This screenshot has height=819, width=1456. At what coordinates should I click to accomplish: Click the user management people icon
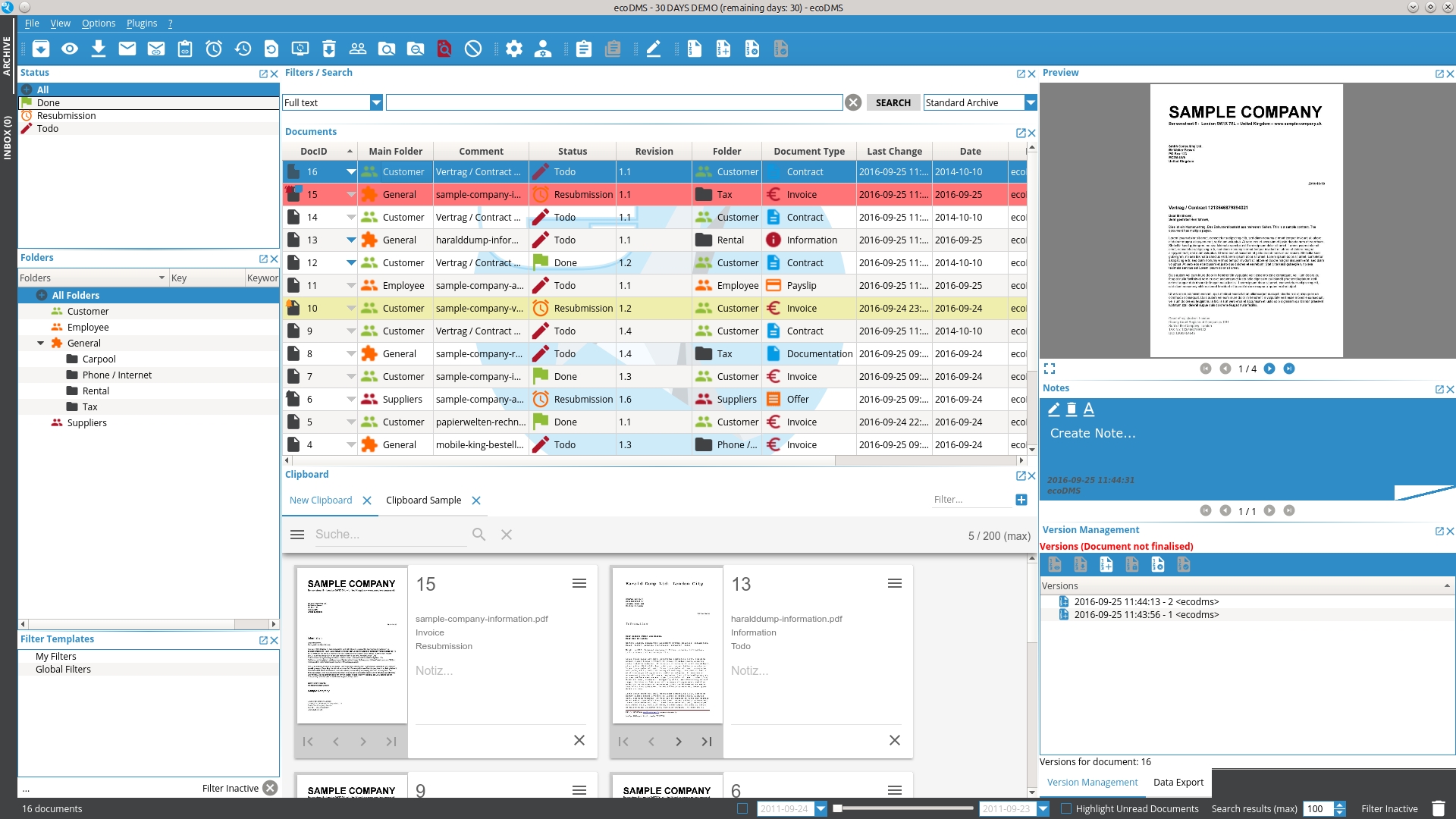358,49
